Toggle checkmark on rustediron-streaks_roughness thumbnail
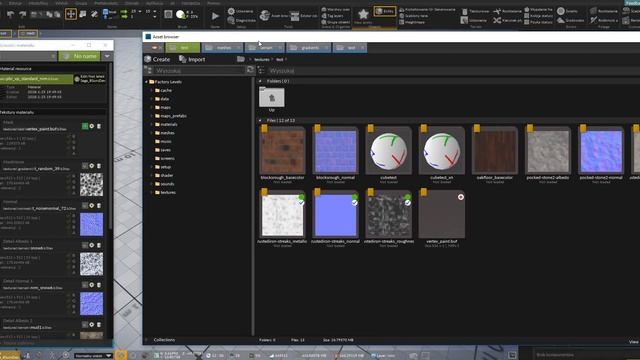640x360 pixels. tap(408, 202)
